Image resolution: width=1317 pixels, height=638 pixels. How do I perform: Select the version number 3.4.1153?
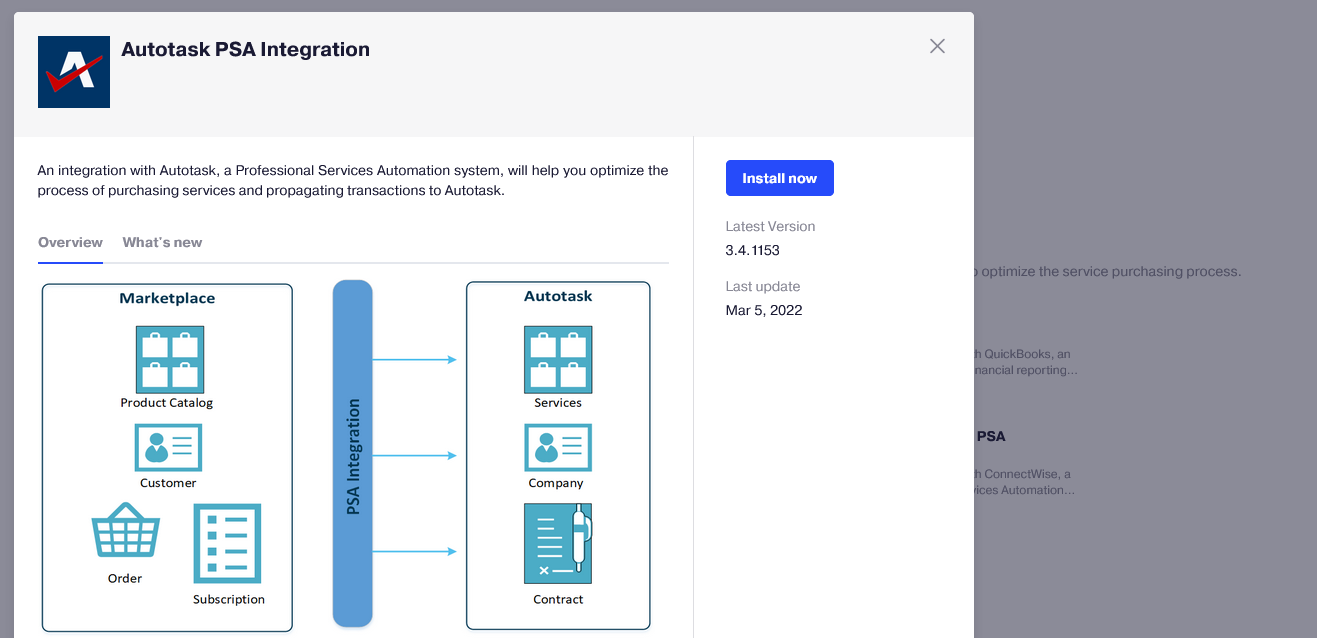click(x=753, y=250)
